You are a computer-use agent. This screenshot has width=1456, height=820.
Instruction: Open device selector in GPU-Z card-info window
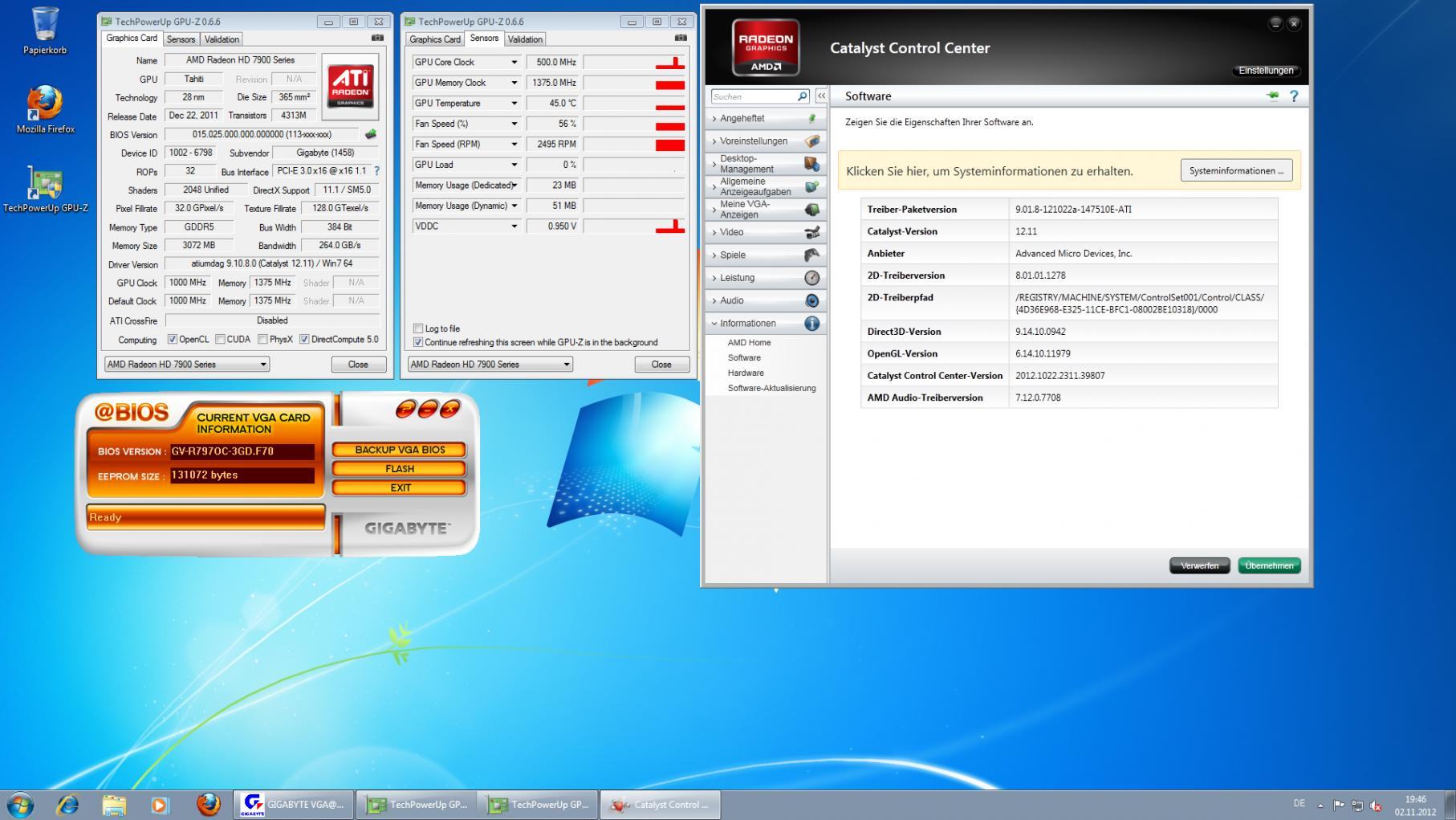click(x=186, y=365)
